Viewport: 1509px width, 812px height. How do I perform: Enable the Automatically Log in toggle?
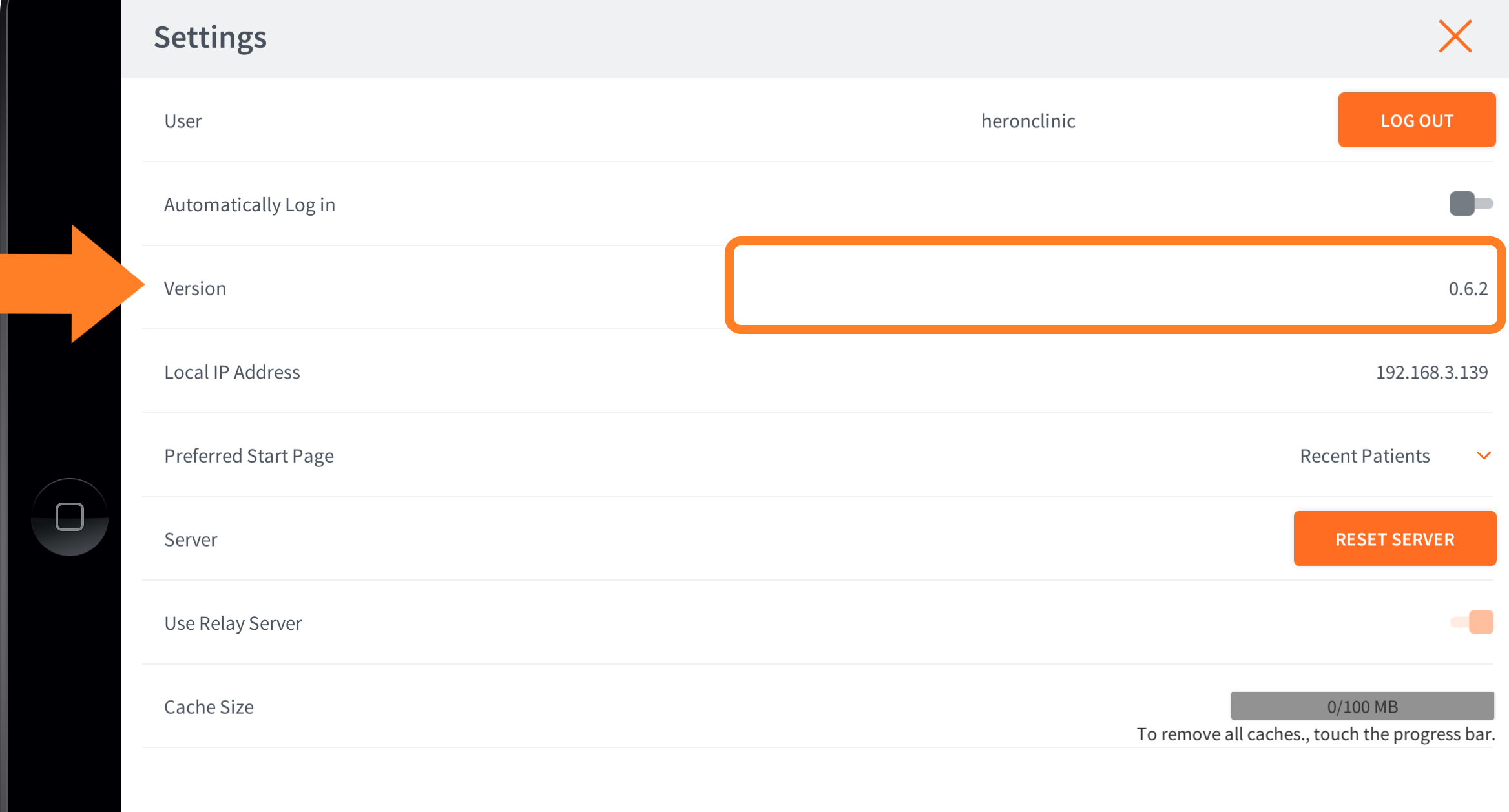tap(1471, 203)
